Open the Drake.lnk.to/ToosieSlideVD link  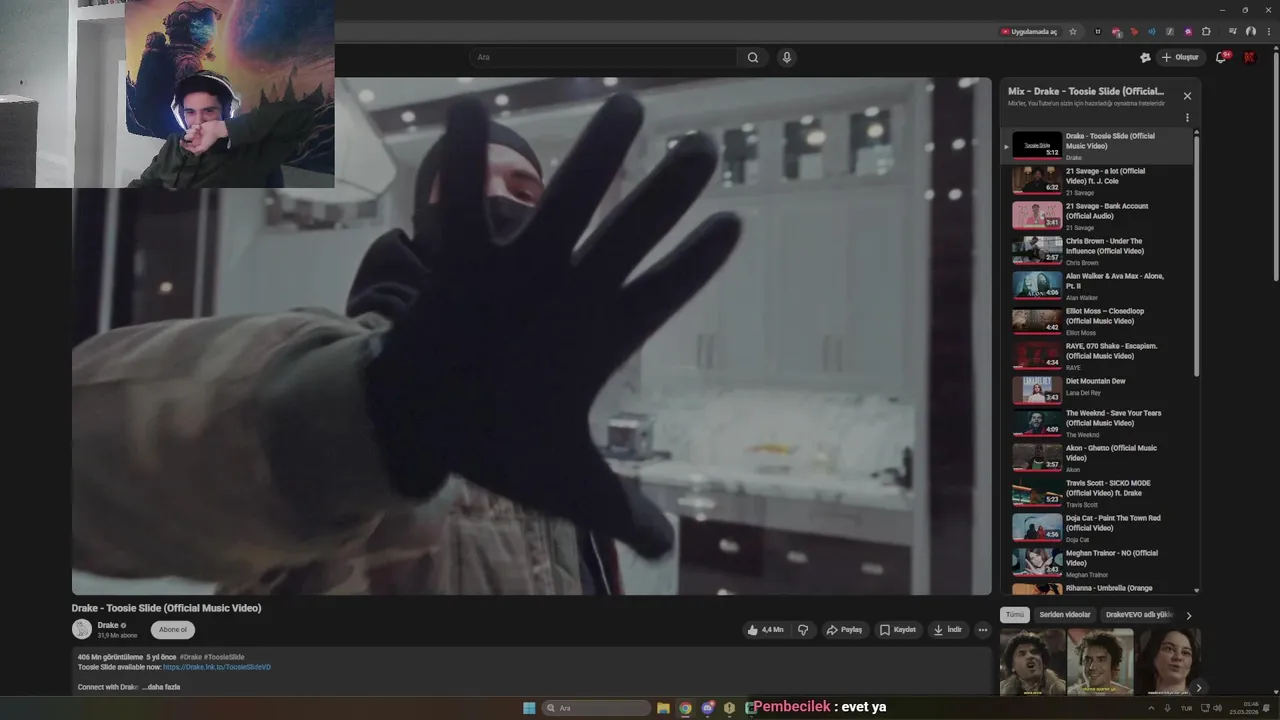217,667
